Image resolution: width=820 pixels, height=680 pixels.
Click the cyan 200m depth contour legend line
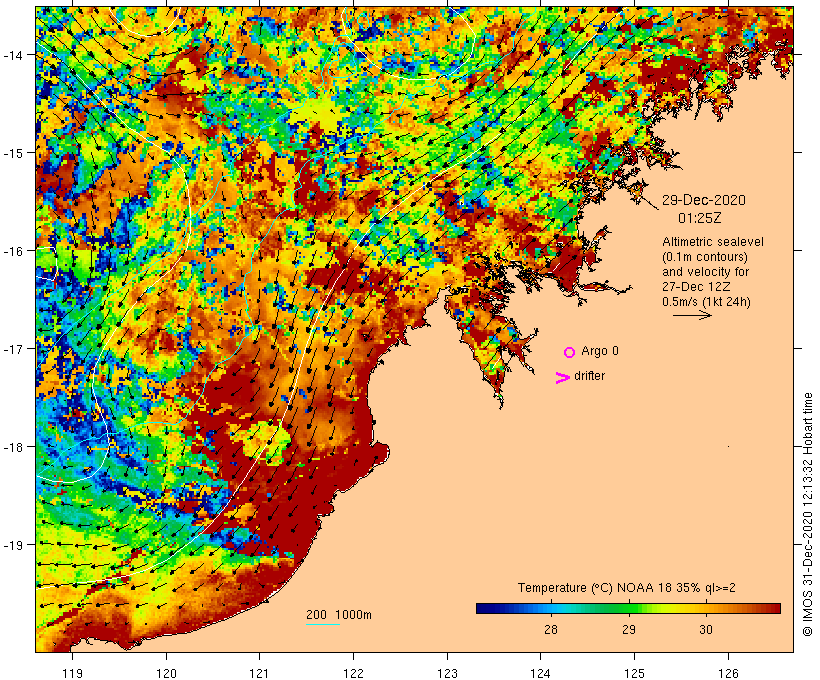[323, 624]
